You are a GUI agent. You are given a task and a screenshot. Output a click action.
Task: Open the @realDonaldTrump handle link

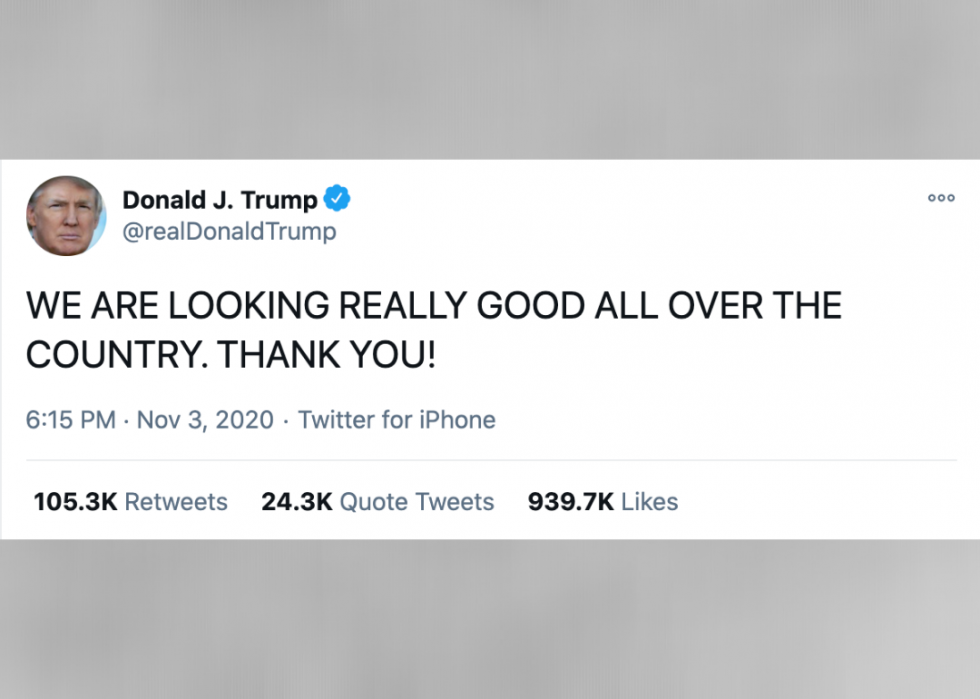[229, 232]
